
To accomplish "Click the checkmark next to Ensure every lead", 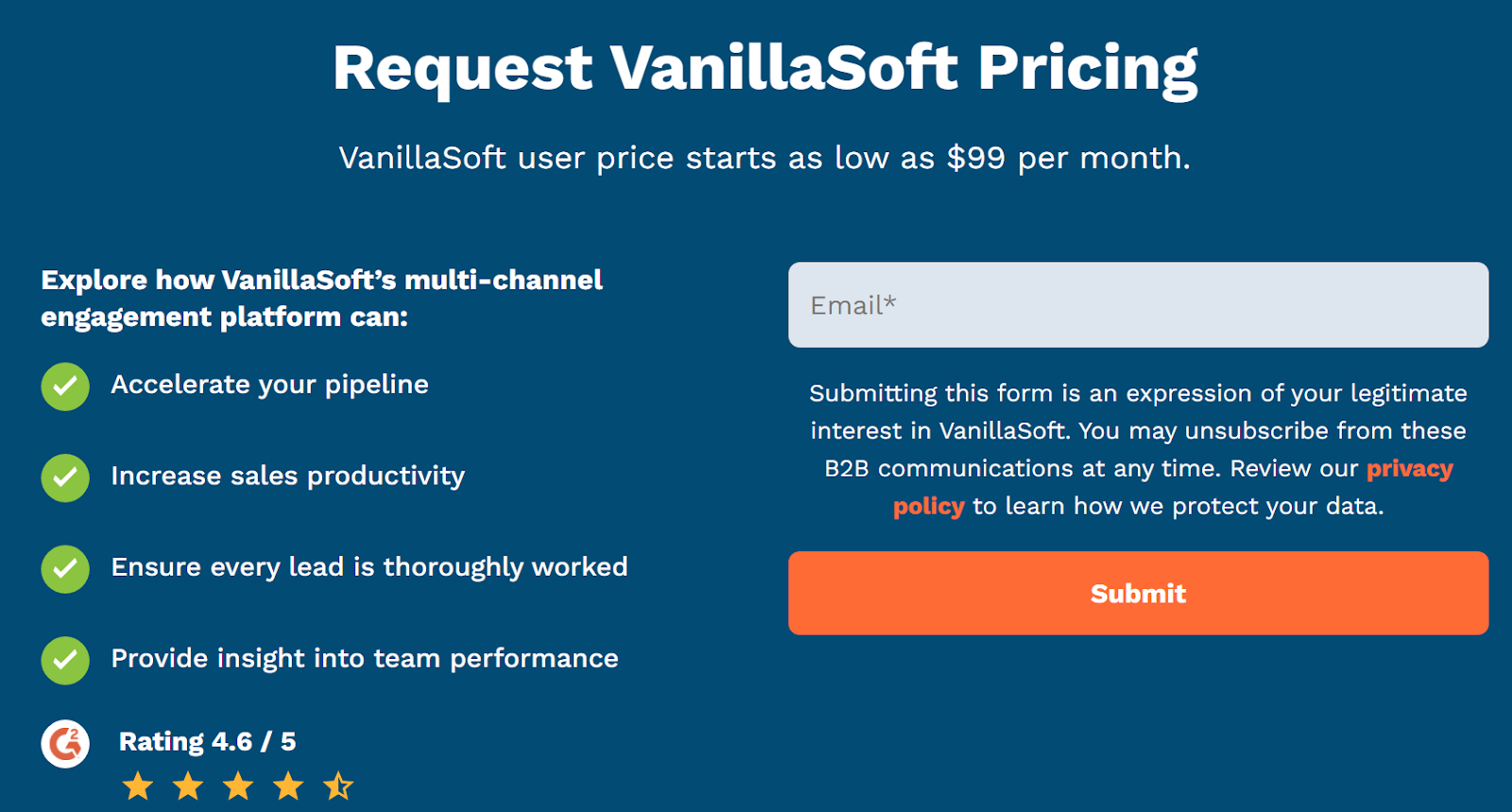I will [x=65, y=569].
